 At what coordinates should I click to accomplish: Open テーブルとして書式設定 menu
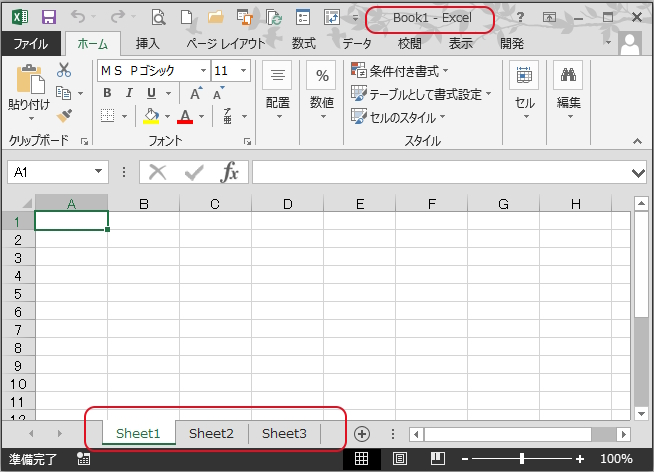pyautogui.click(x=421, y=94)
